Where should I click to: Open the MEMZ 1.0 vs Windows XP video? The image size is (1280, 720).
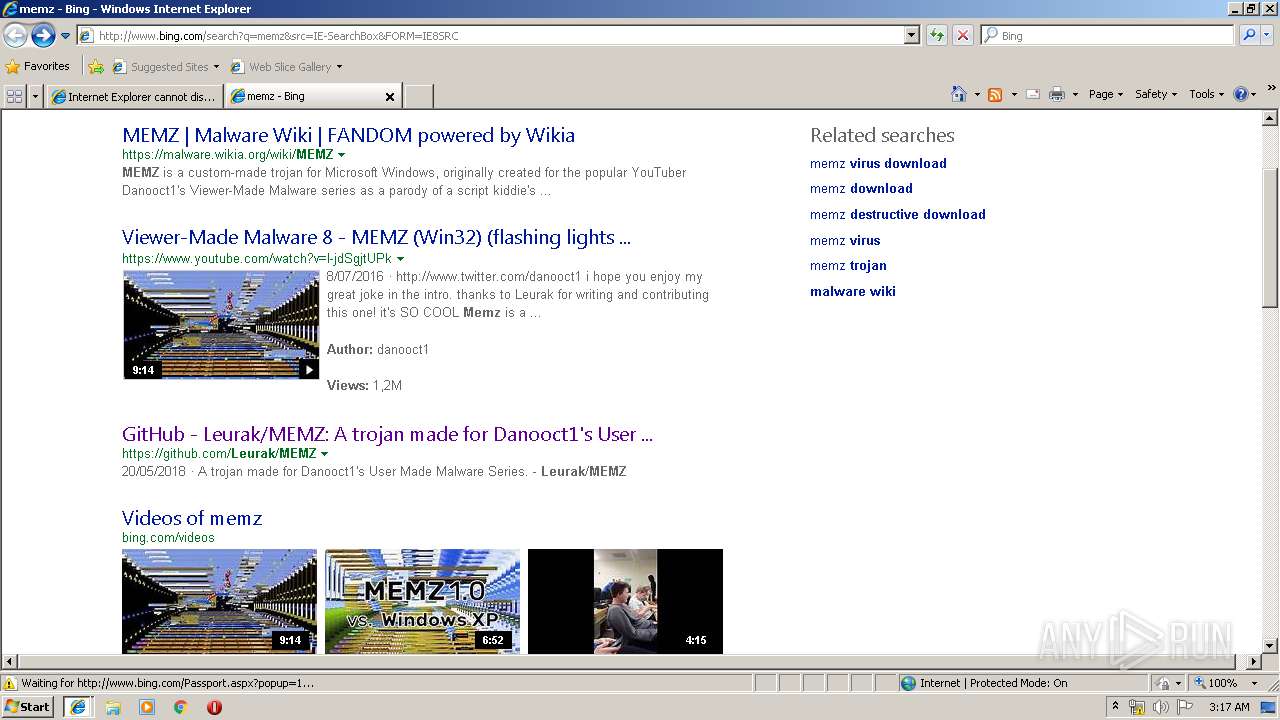tap(422, 601)
